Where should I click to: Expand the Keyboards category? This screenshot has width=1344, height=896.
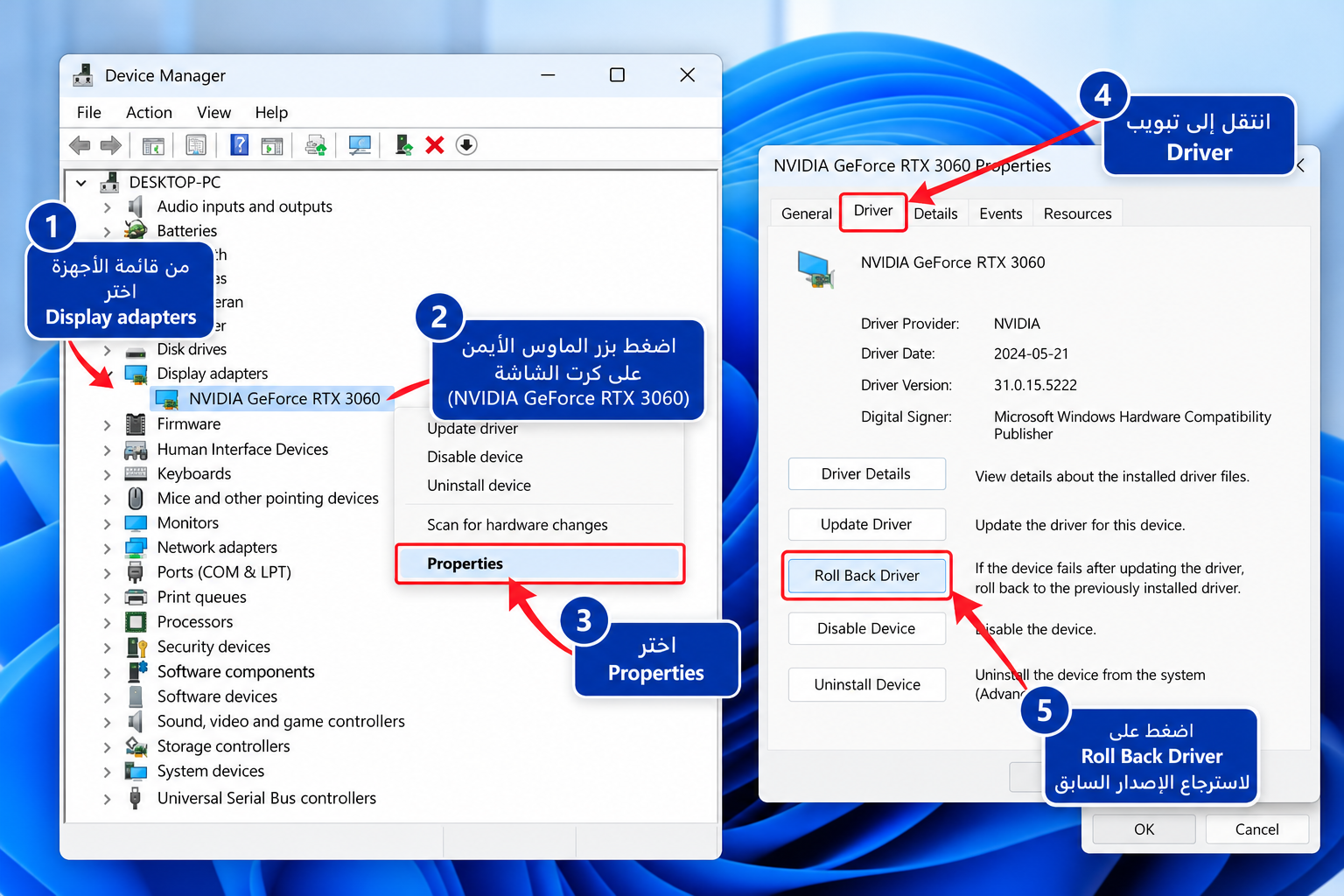click(x=107, y=475)
